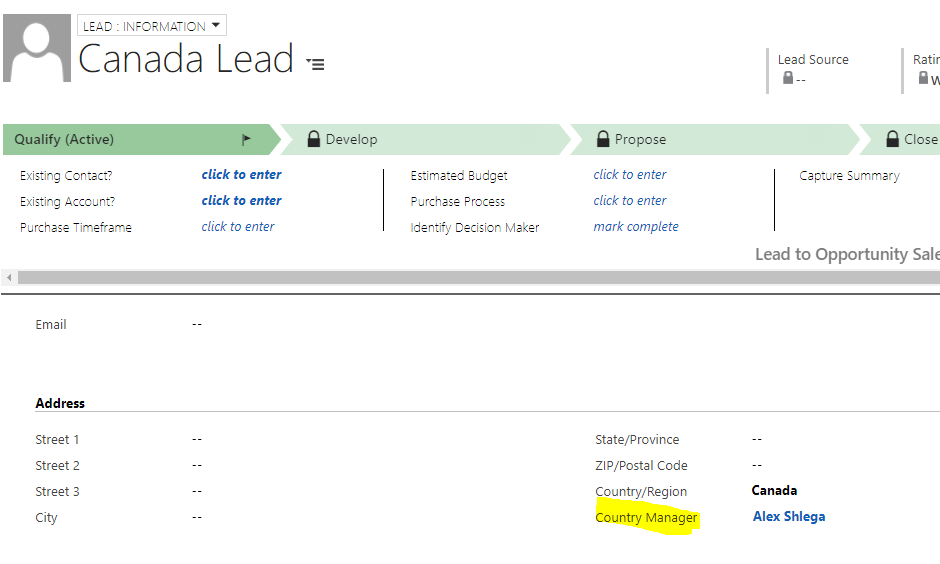Click to enter Purchase Timeframe
The image size is (940, 564).
pos(237,227)
